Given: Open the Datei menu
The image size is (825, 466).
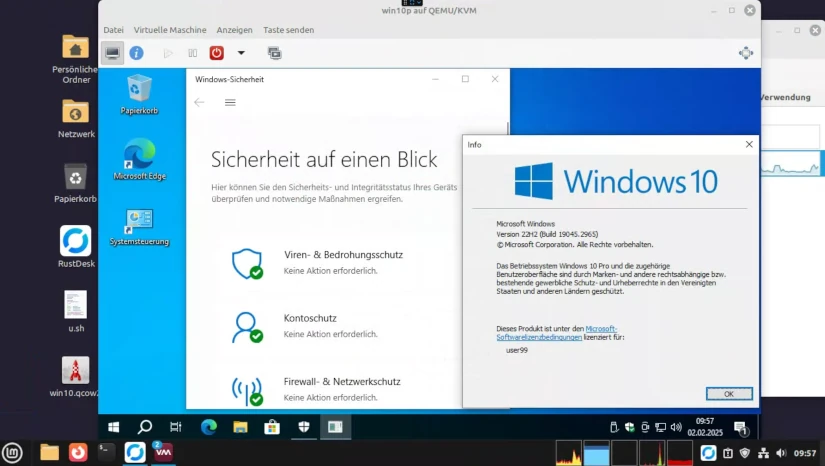Looking at the screenshot, I should point(113,30).
